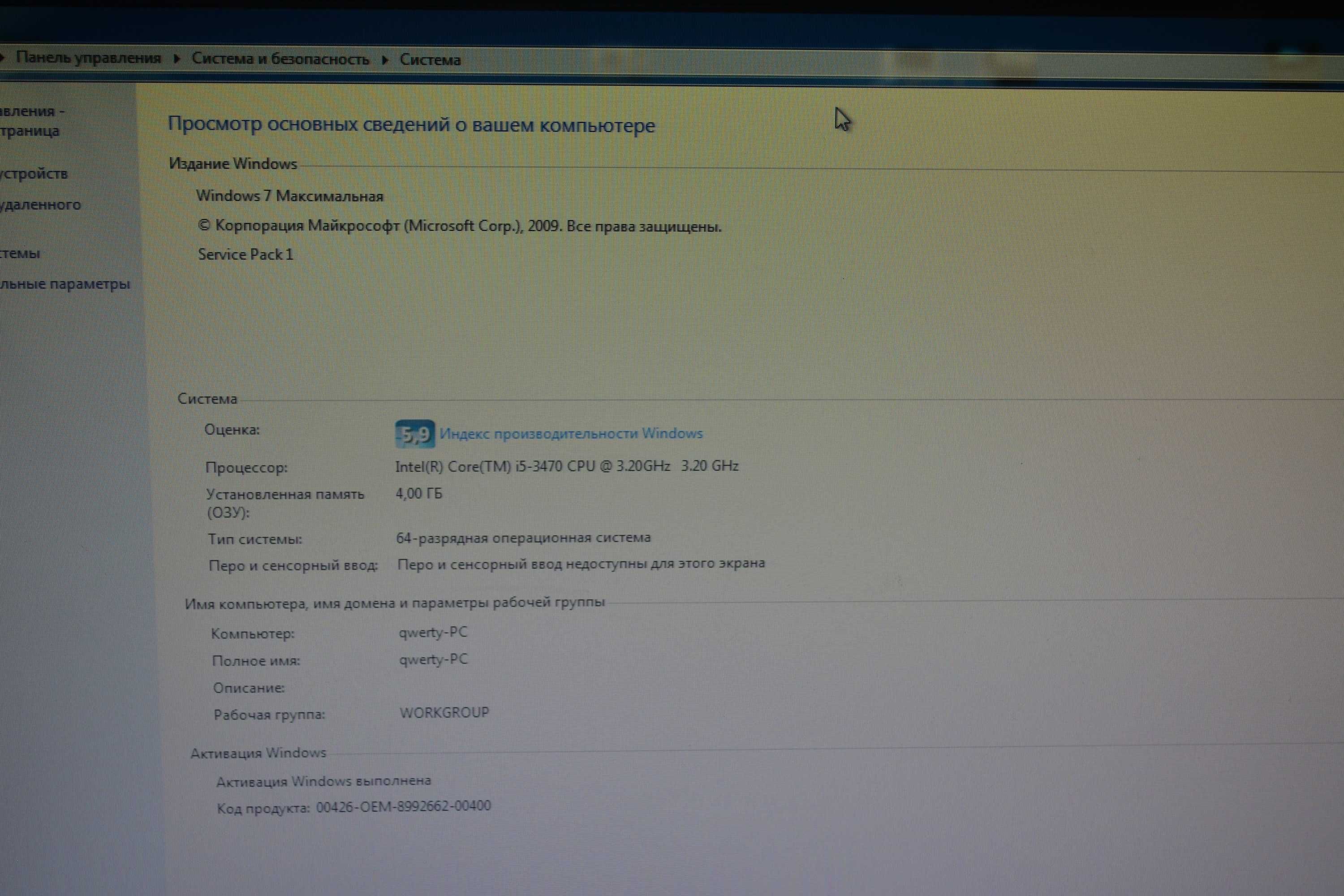The height and width of the screenshot is (896, 1344).
Task: Open sidebar link ending 'льные параметры'
Action: (65, 284)
